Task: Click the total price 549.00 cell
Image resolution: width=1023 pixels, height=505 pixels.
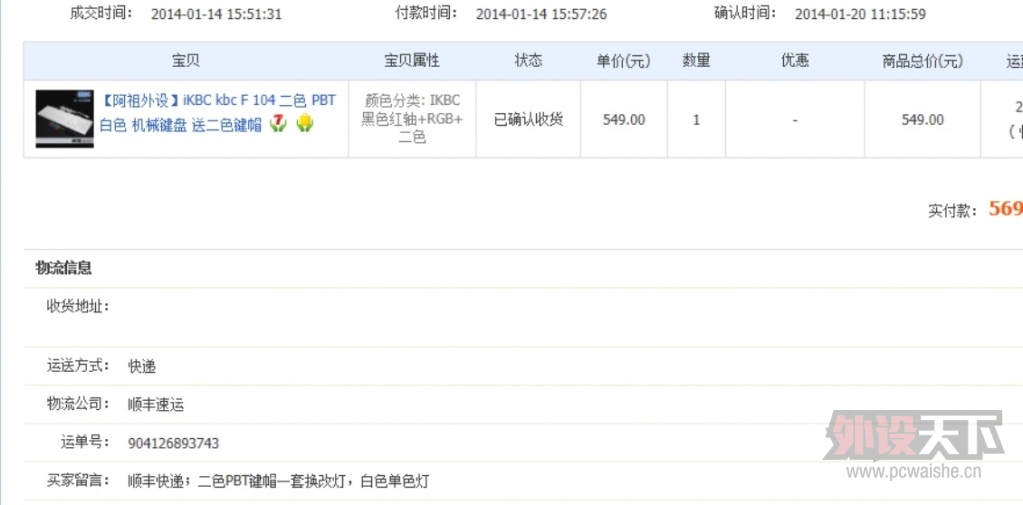Action: click(923, 120)
